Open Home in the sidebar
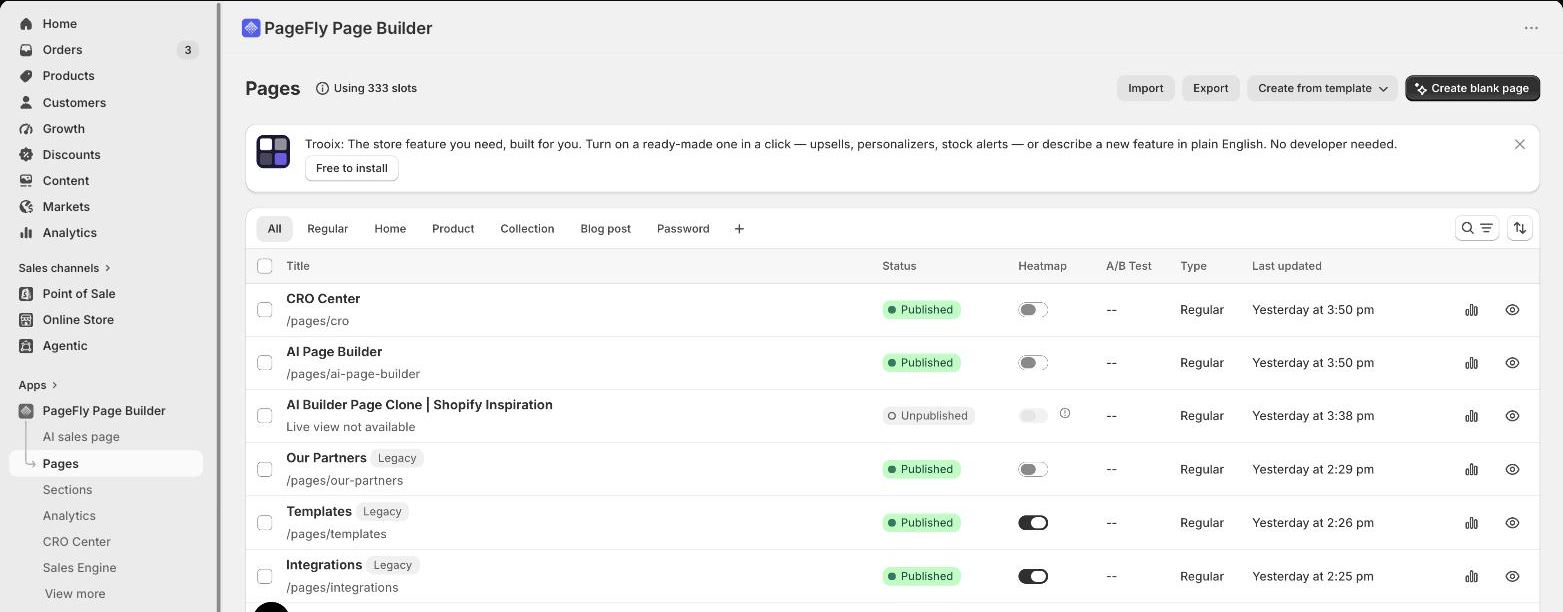 pyautogui.click(x=59, y=23)
